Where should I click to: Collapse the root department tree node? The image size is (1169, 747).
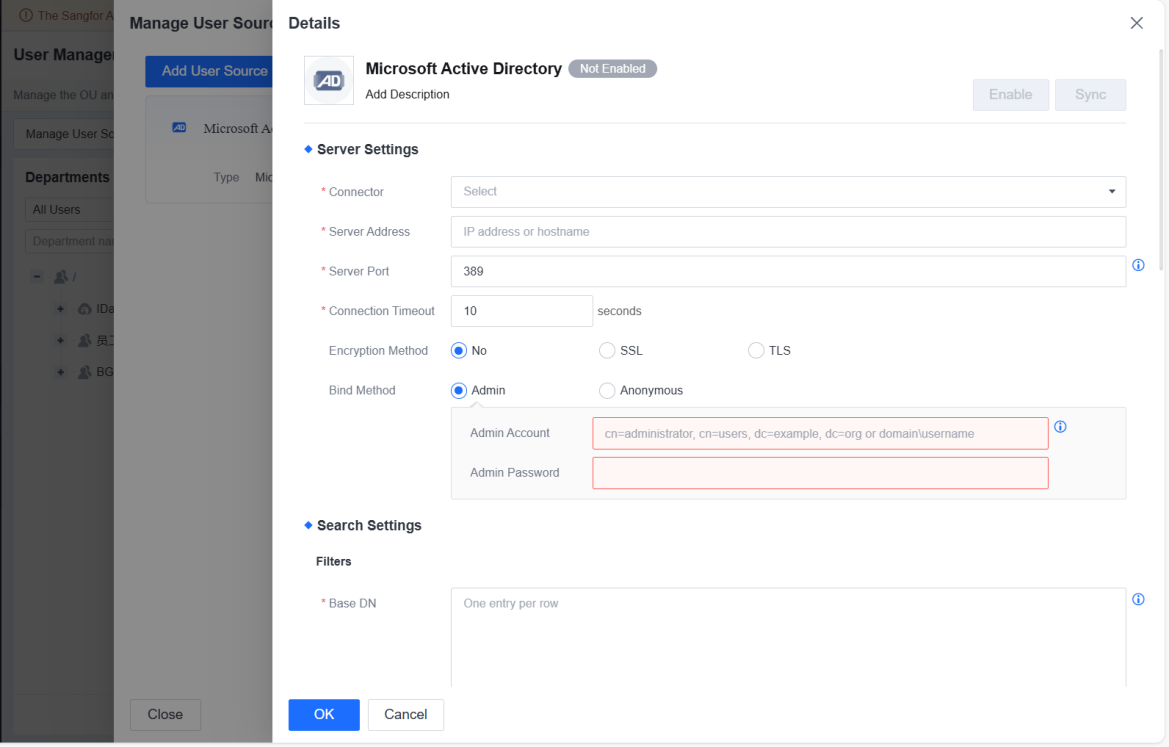coord(37,277)
